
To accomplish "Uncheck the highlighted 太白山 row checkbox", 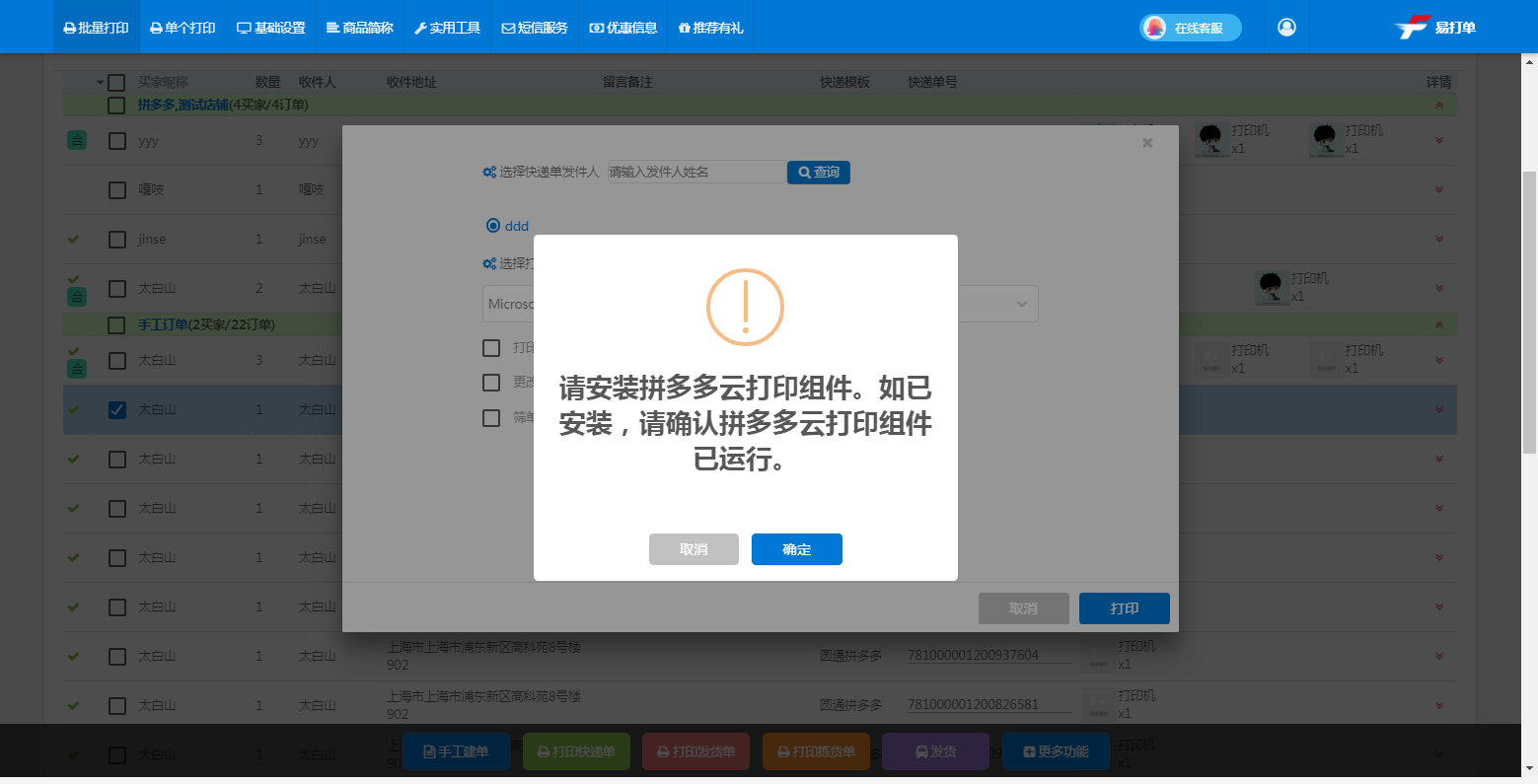I will coord(117,410).
